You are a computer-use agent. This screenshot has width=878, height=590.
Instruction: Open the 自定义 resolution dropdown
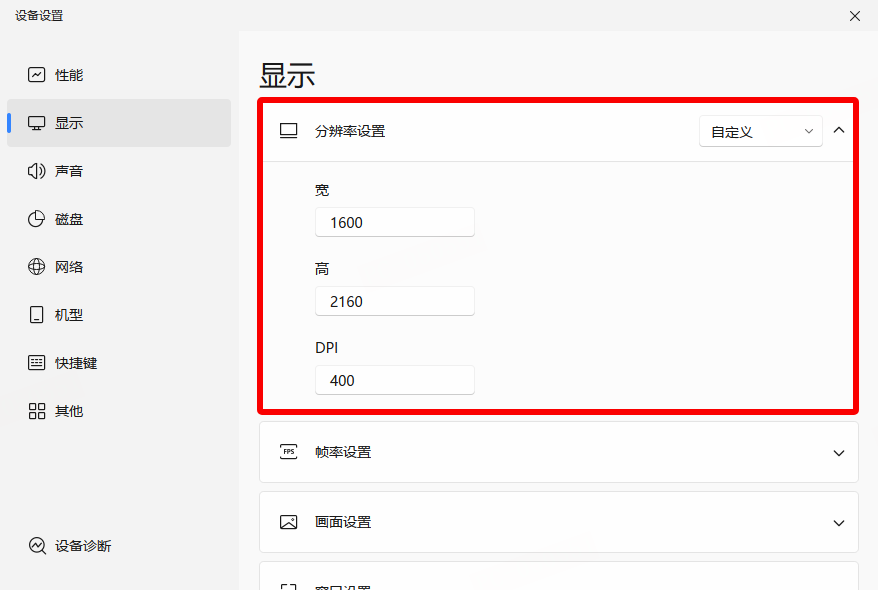click(760, 131)
